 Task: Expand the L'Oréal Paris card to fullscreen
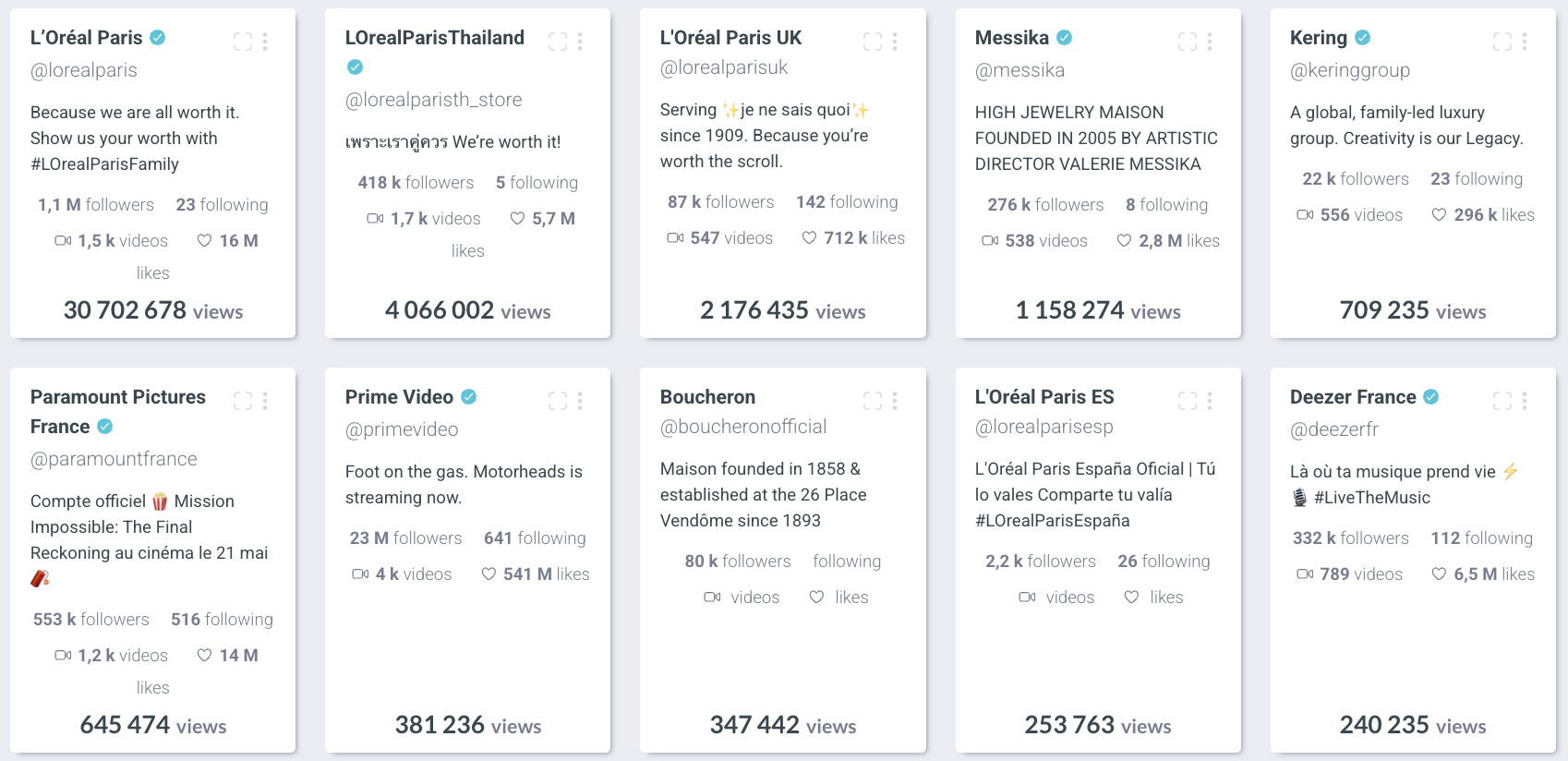tap(243, 42)
